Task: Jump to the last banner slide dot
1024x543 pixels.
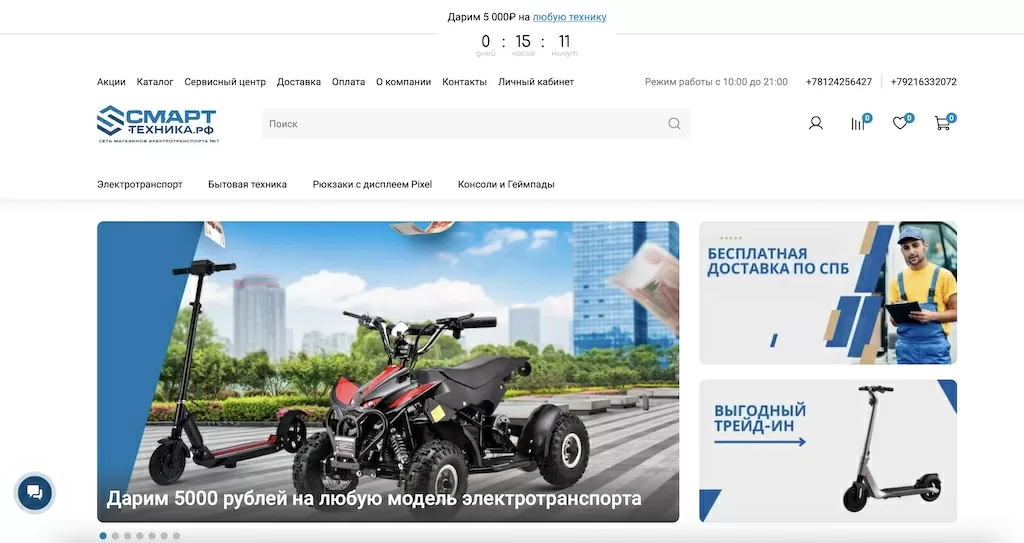Action: 177,536
